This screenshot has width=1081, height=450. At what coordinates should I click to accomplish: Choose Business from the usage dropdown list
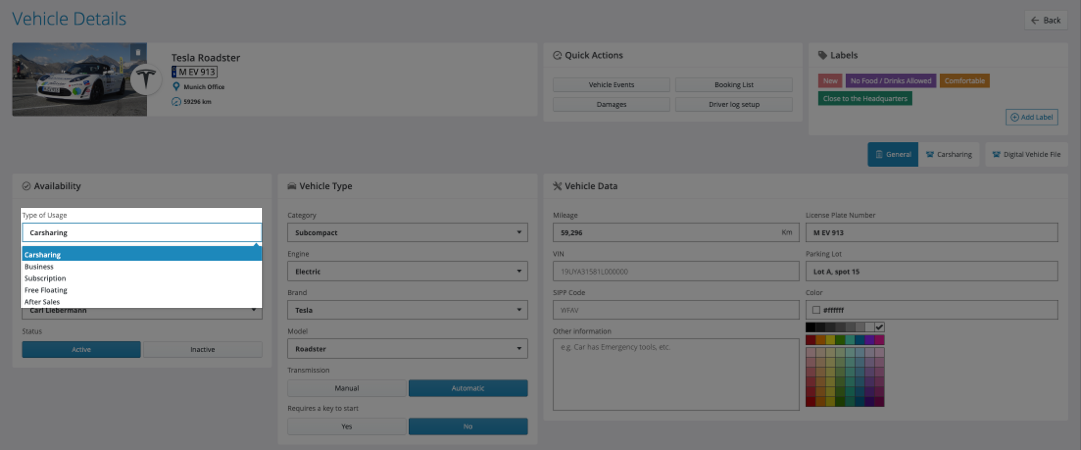tap(142, 267)
